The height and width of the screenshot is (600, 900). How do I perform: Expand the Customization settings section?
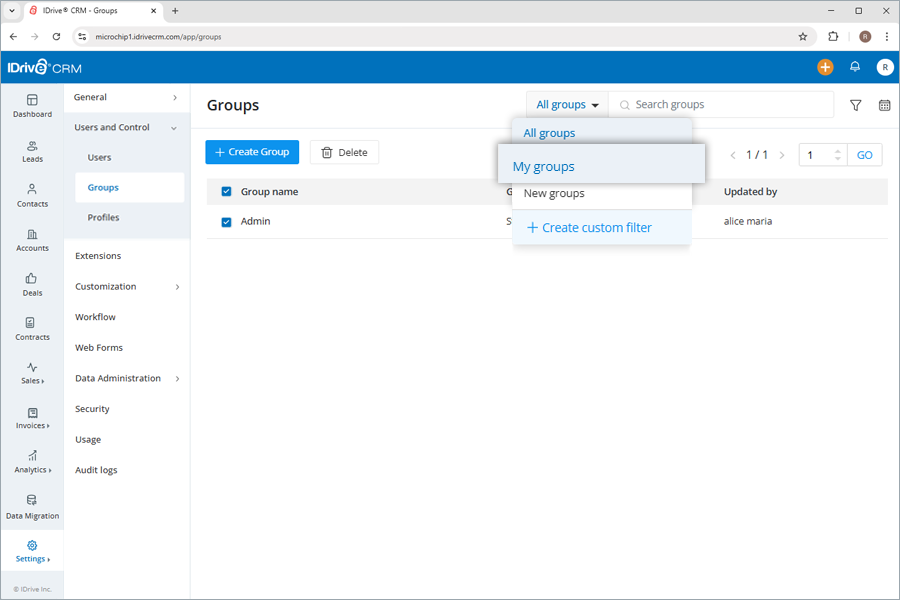point(105,286)
